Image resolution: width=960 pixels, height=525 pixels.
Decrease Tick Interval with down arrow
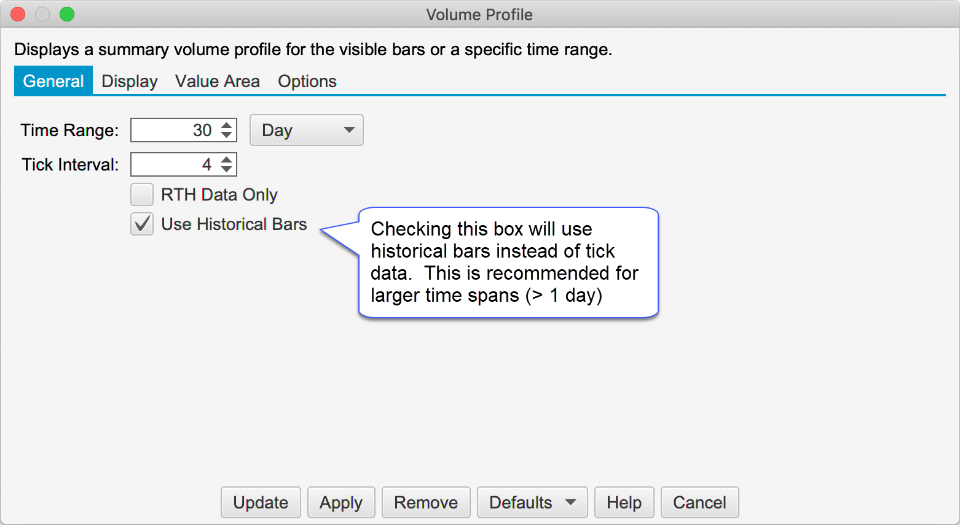point(227,170)
